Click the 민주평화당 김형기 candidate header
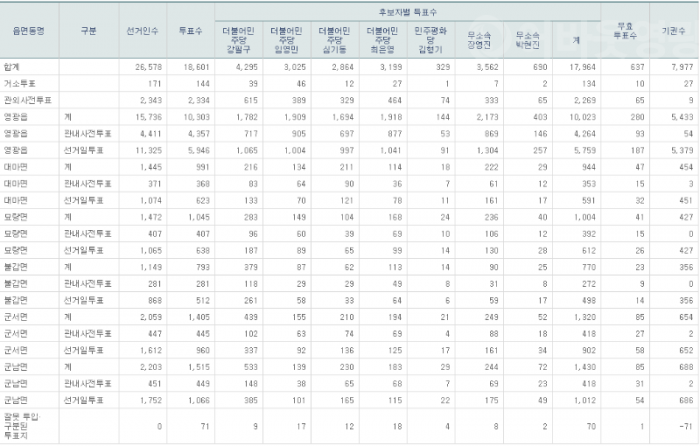700x446 pixels. click(x=431, y=38)
